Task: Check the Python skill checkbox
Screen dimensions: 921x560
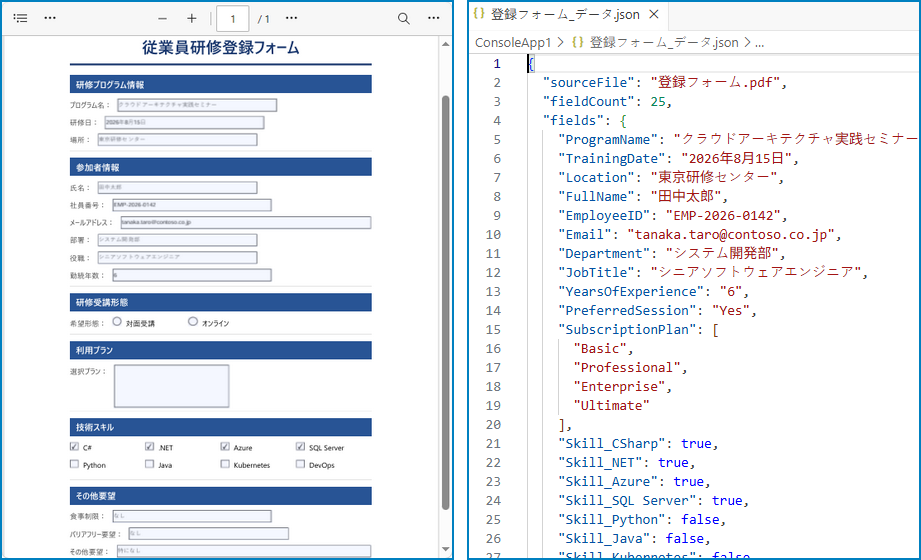Action: click(74, 464)
